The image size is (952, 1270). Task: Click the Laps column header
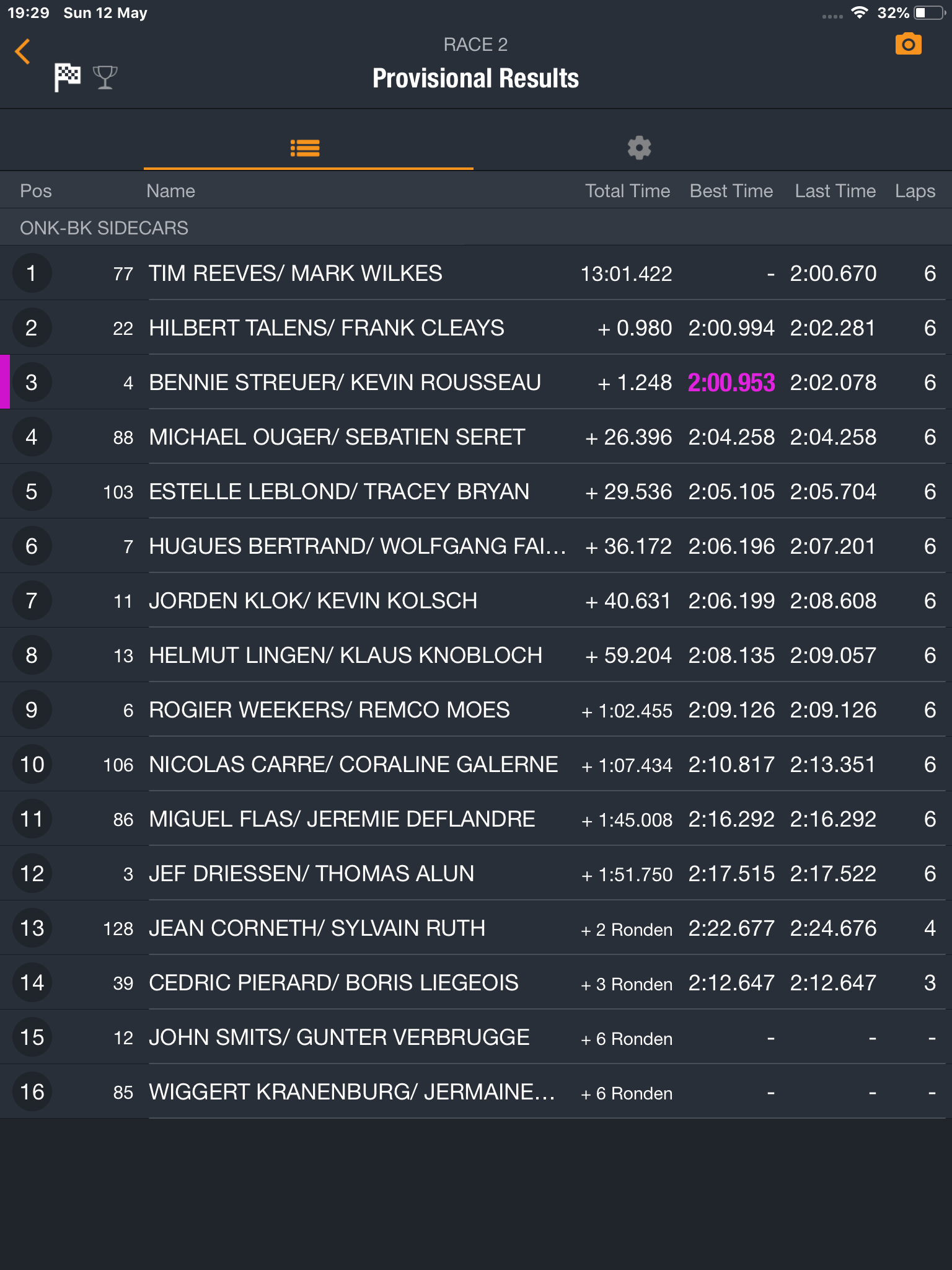(x=915, y=191)
